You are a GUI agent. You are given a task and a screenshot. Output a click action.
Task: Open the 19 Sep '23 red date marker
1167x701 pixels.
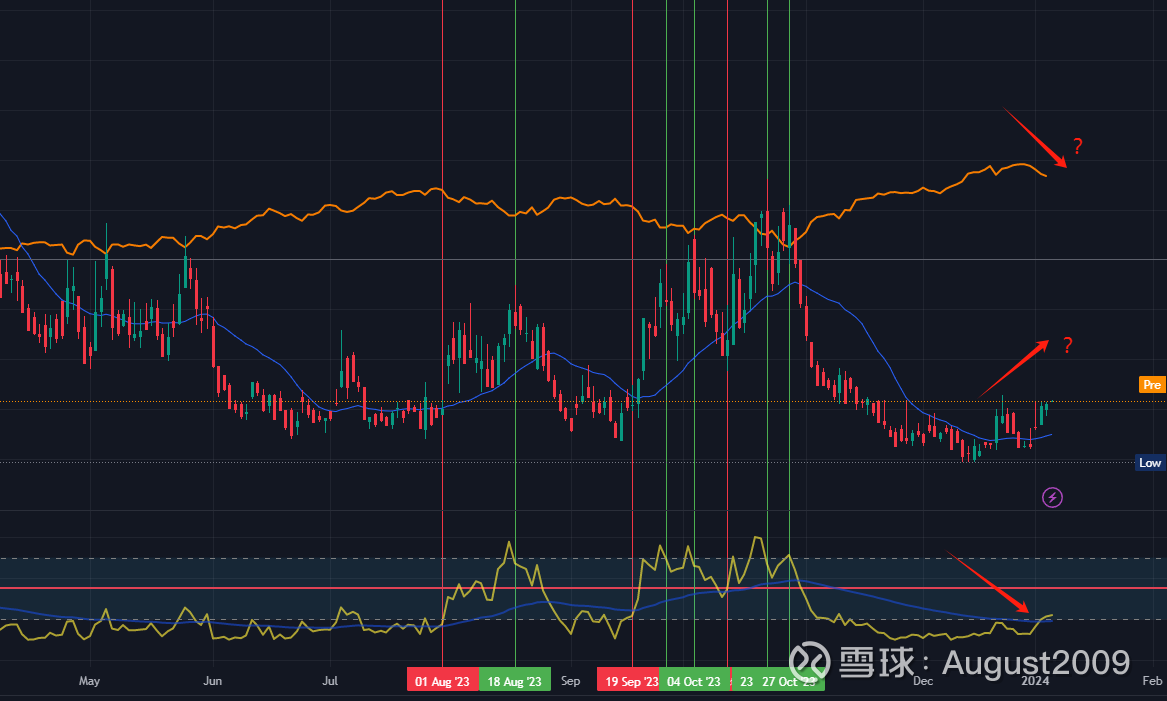point(630,680)
